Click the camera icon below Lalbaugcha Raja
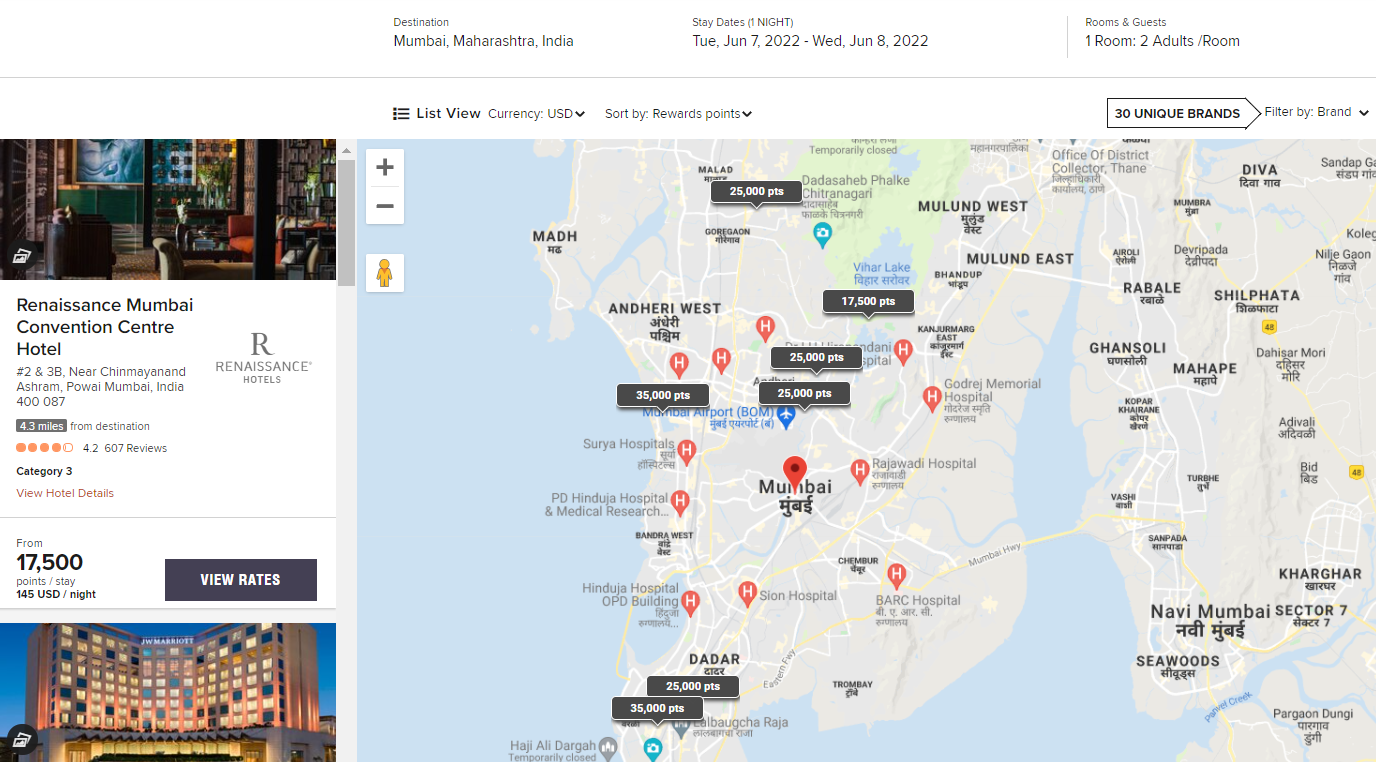This screenshot has width=1376, height=762. click(x=653, y=748)
